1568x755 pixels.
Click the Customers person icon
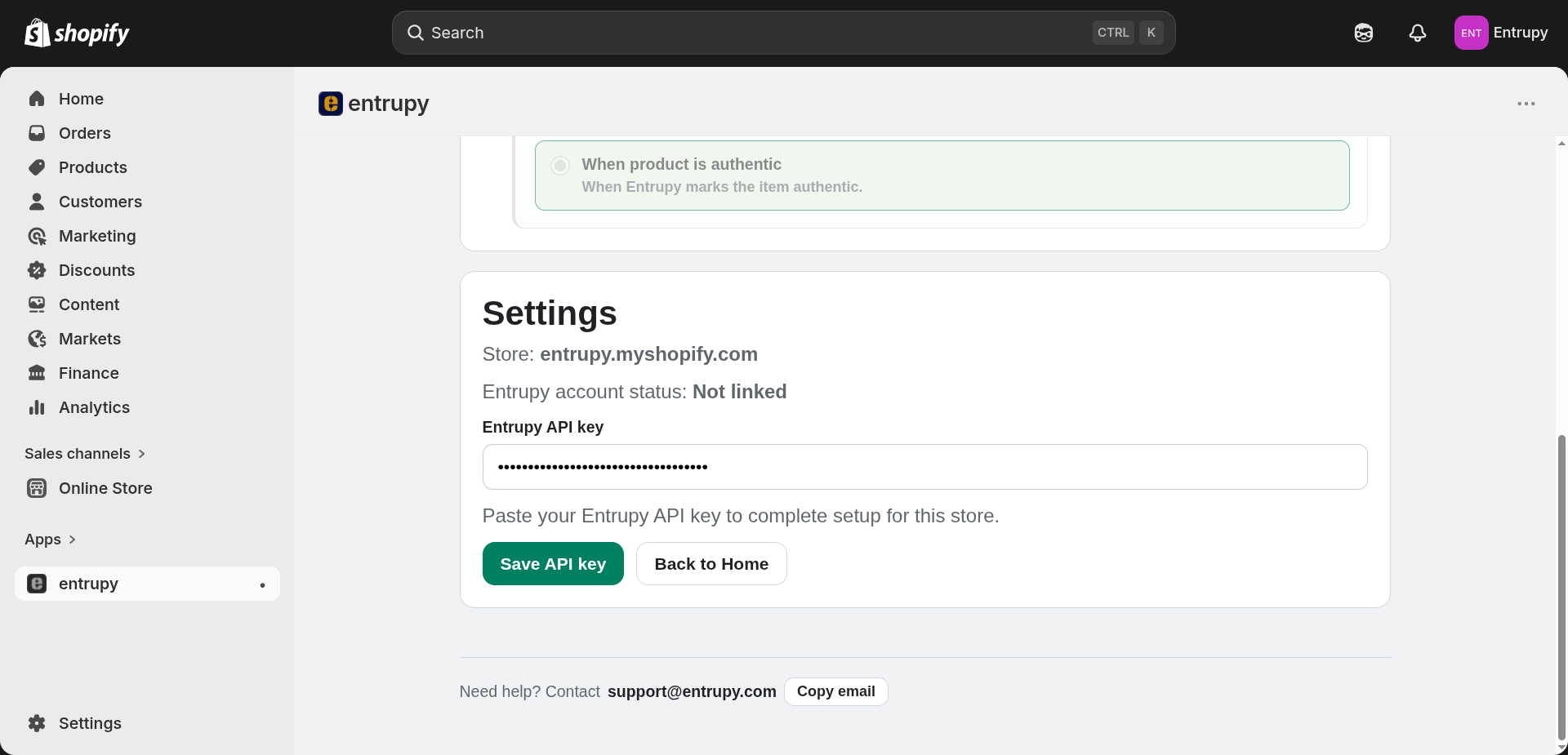pos(37,202)
